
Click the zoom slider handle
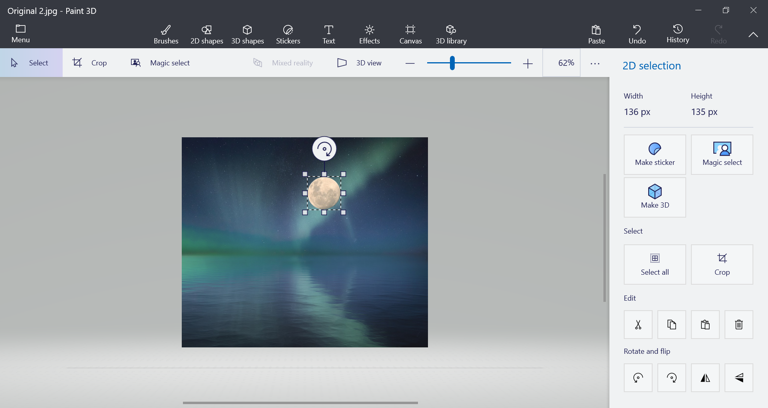click(x=452, y=63)
